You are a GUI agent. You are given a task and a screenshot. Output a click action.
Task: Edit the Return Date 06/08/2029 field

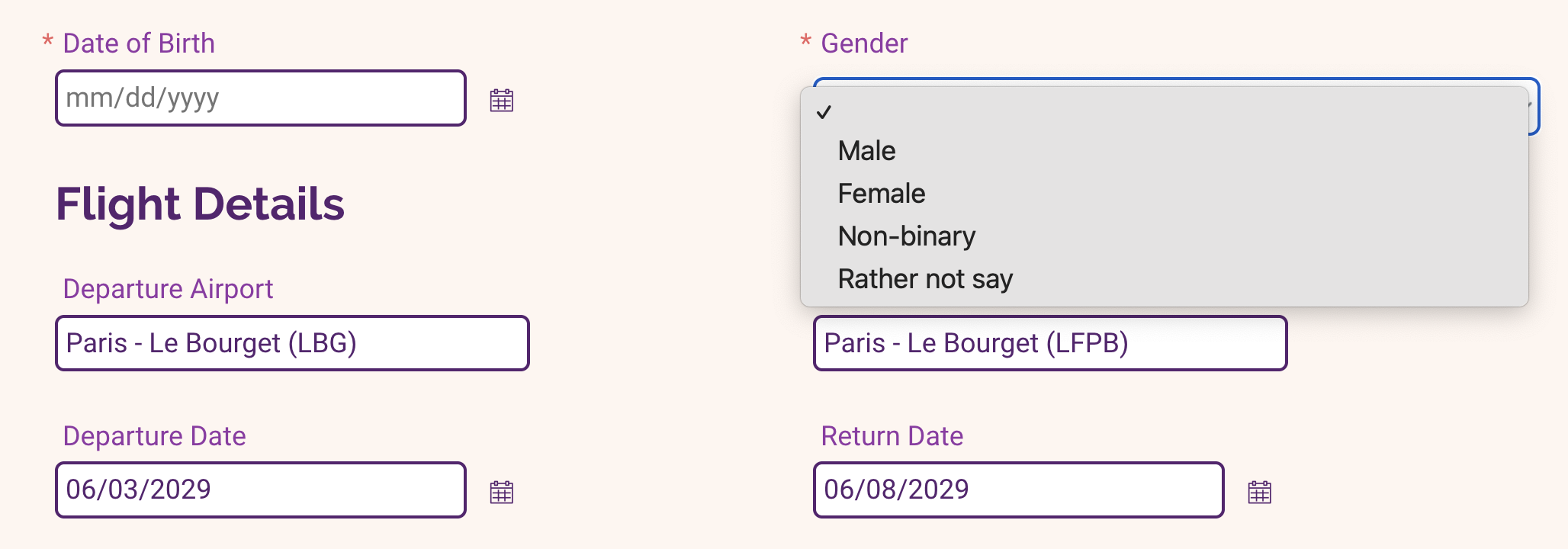(x=1019, y=490)
